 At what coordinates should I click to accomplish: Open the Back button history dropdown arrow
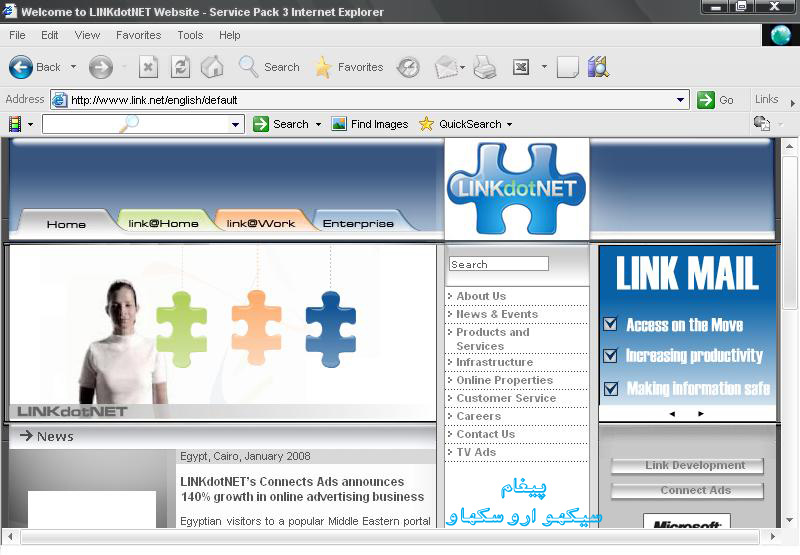(73, 67)
